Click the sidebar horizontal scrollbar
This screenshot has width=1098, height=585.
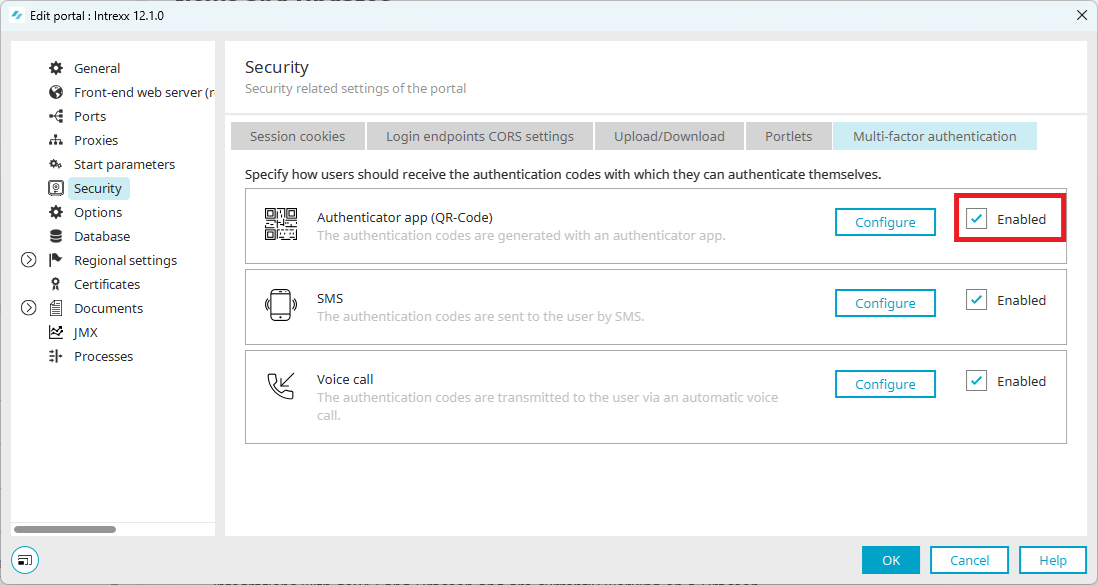point(65,530)
